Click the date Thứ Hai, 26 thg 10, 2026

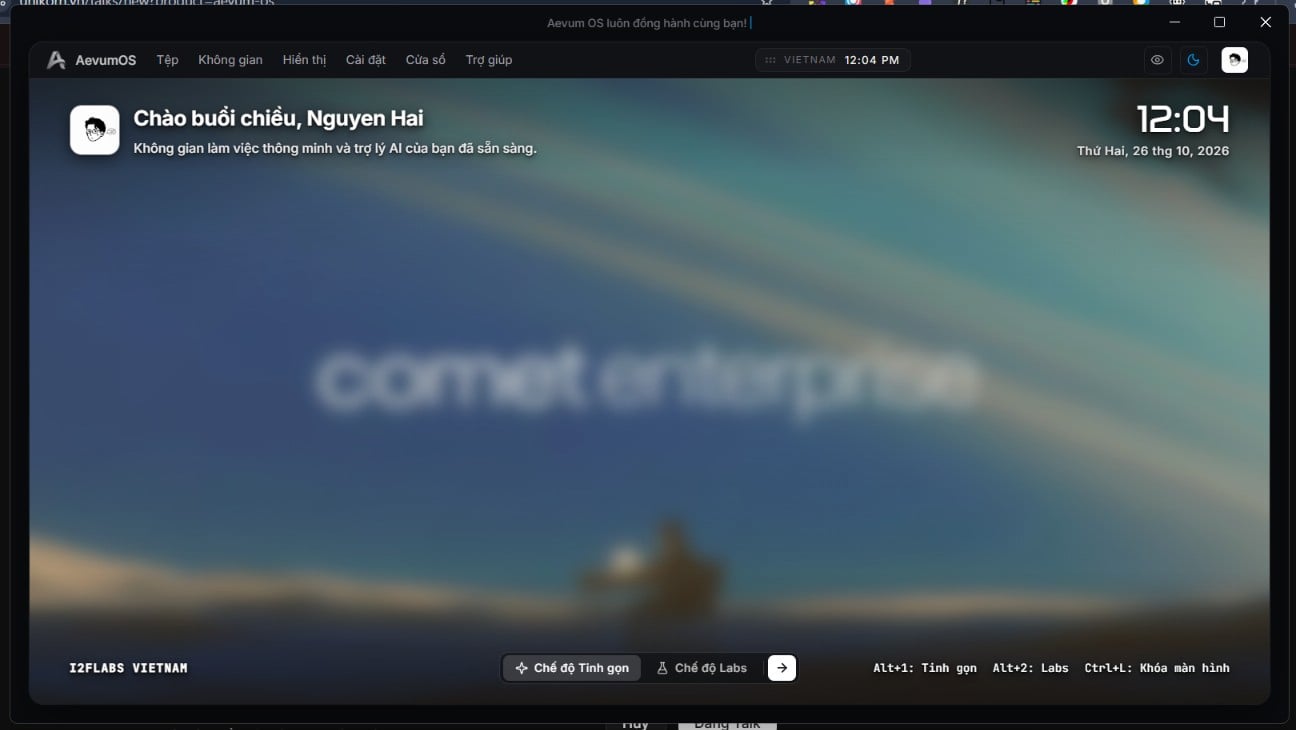(x=1153, y=151)
